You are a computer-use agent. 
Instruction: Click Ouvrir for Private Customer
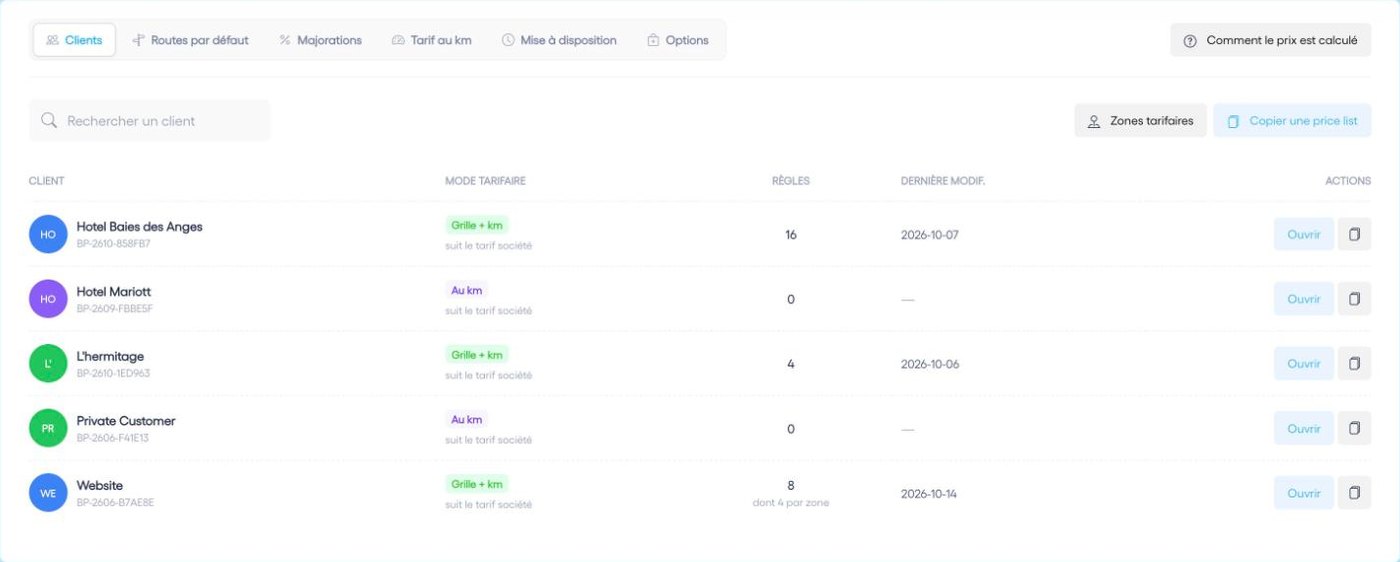click(x=1304, y=429)
